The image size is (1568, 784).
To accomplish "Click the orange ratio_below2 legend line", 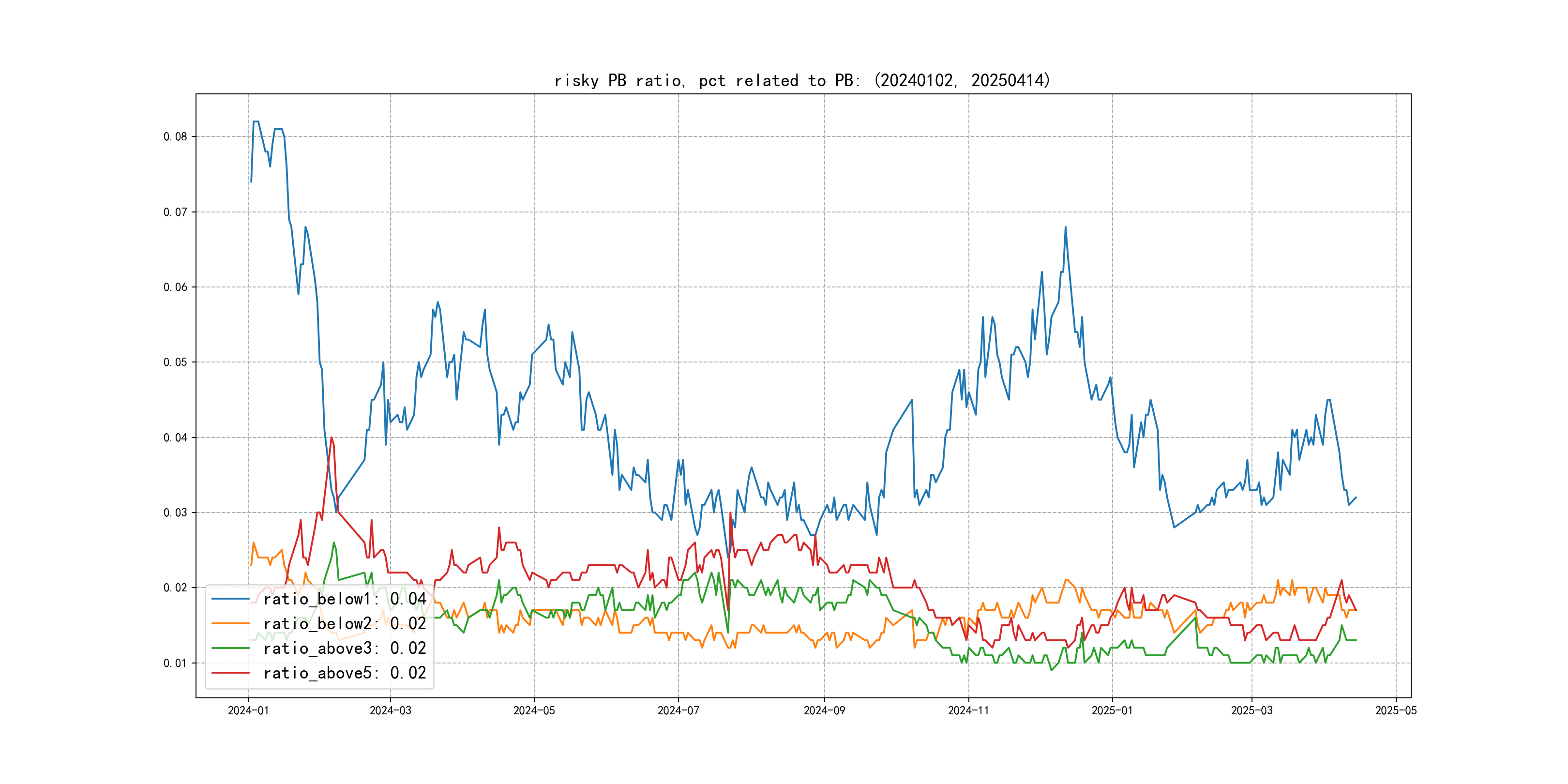I will click(230, 623).
